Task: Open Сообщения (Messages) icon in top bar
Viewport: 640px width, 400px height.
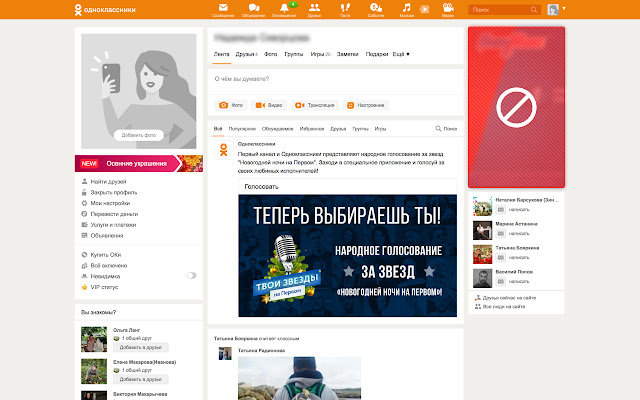Action: click(223, 9)
